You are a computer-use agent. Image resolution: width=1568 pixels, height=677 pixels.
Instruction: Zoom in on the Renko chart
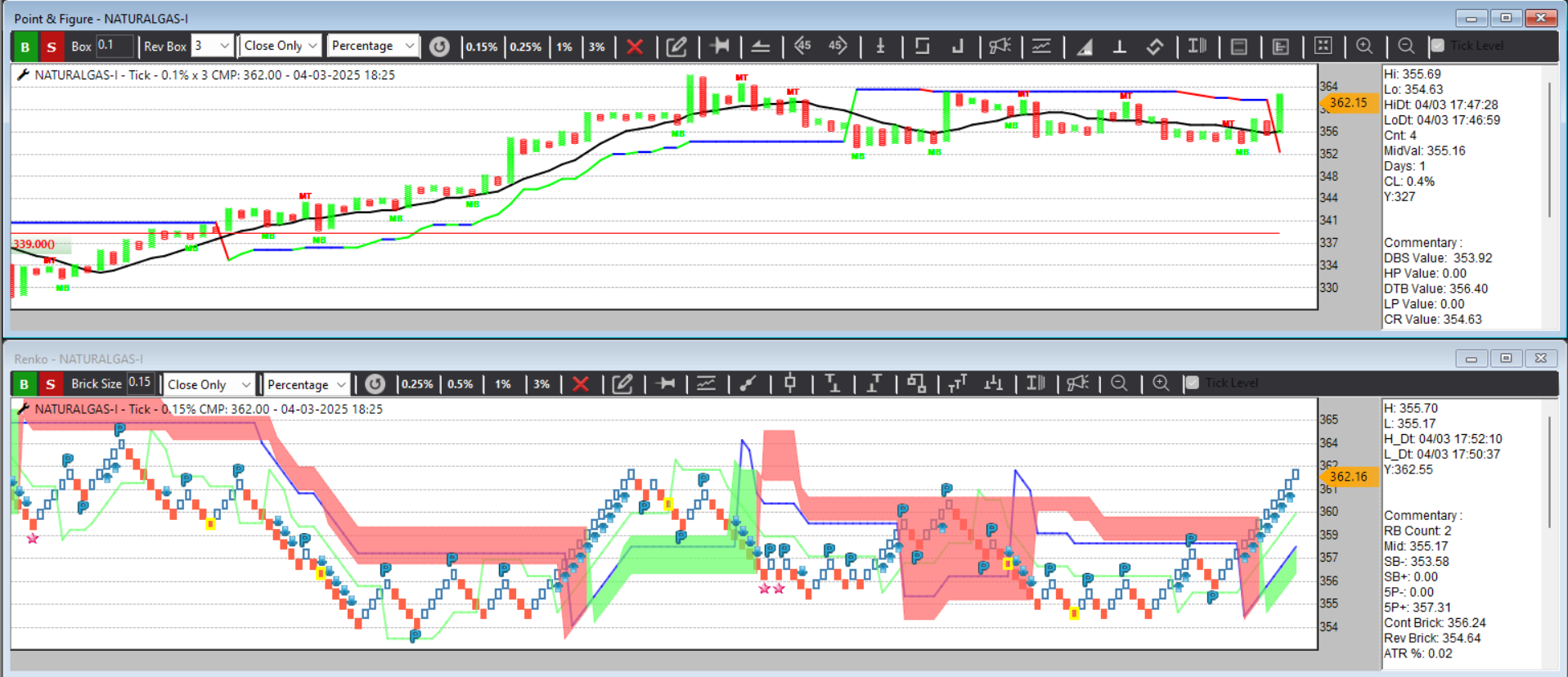pyautogui.click(x=1161, y=383)
